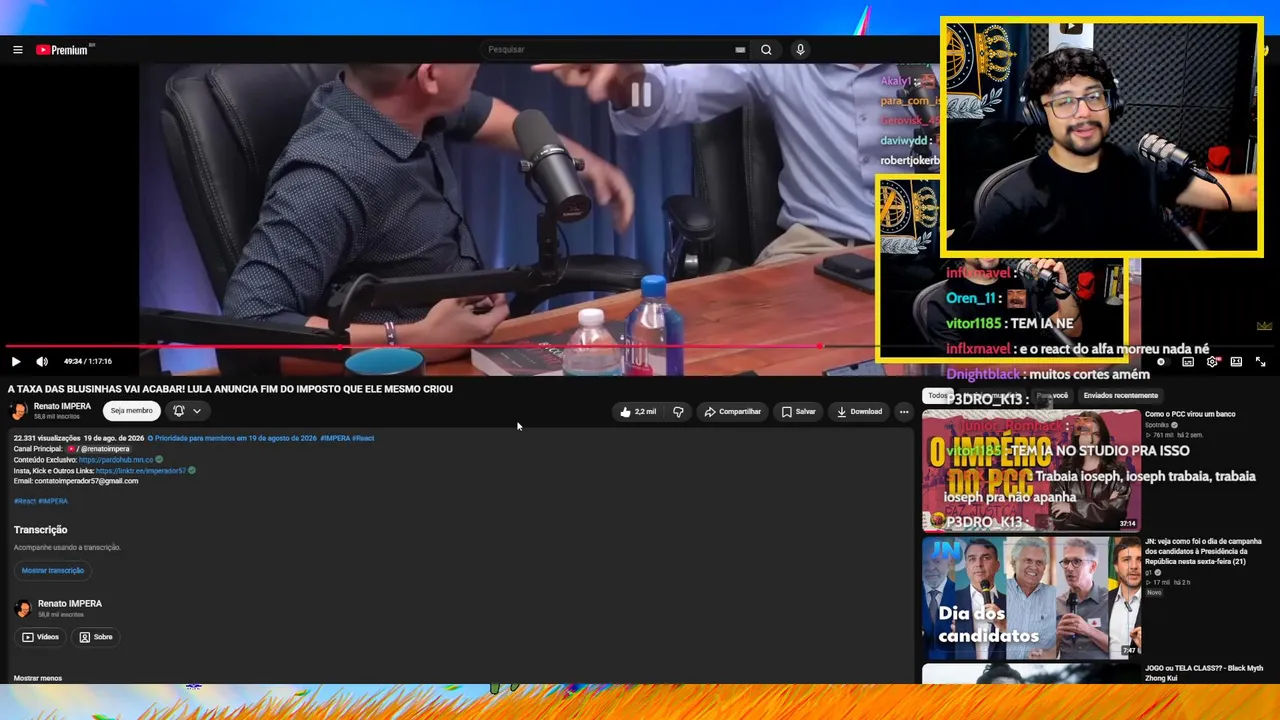Click the Pesquisar search field
Viewport: 1280px width, 720px height.
(x=606, y=50)
